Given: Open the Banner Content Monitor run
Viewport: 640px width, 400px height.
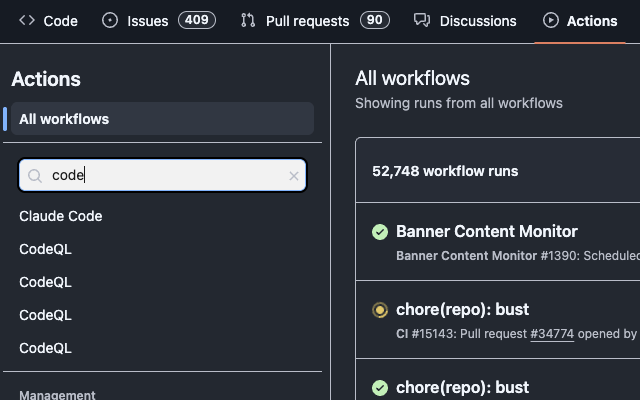Looking at the screenshot, I should coord(487,231).
